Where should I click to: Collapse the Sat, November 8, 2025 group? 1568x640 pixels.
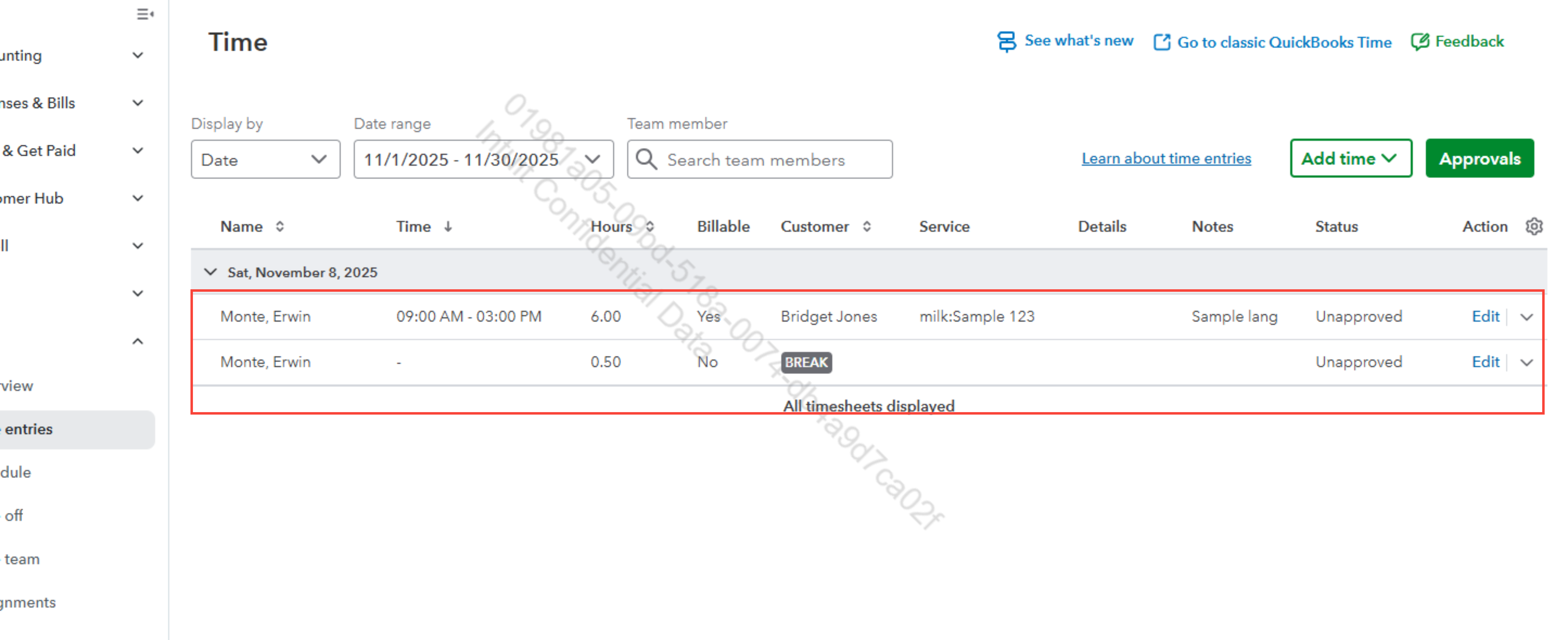210,272
